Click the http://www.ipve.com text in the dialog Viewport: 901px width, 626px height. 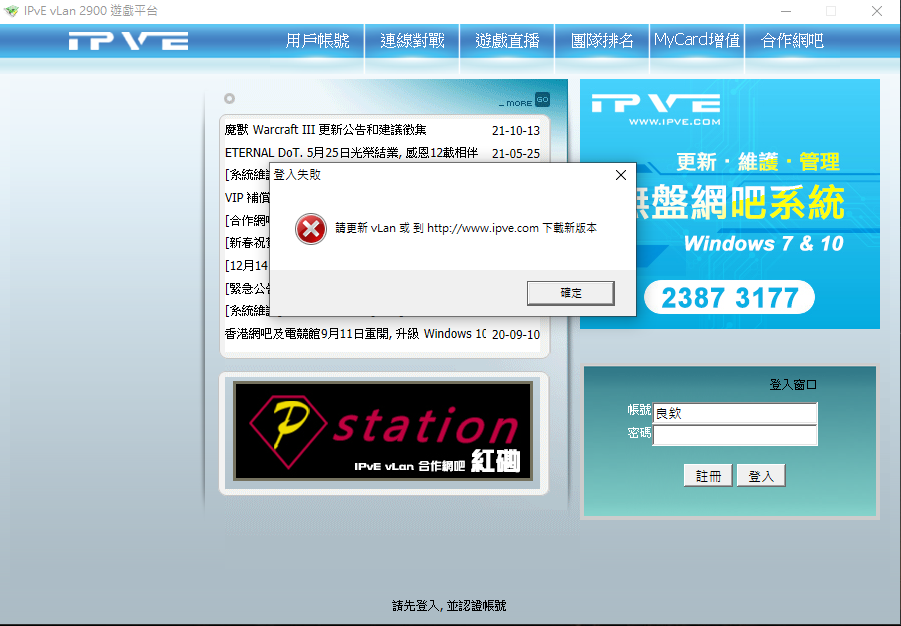coord(483,228)
